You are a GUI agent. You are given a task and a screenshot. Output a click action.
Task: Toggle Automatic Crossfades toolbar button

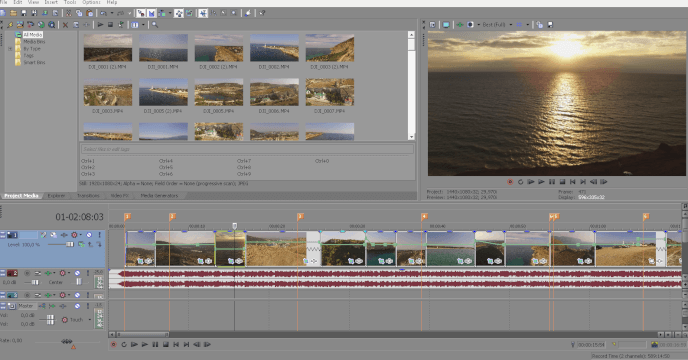click(151, 13)
